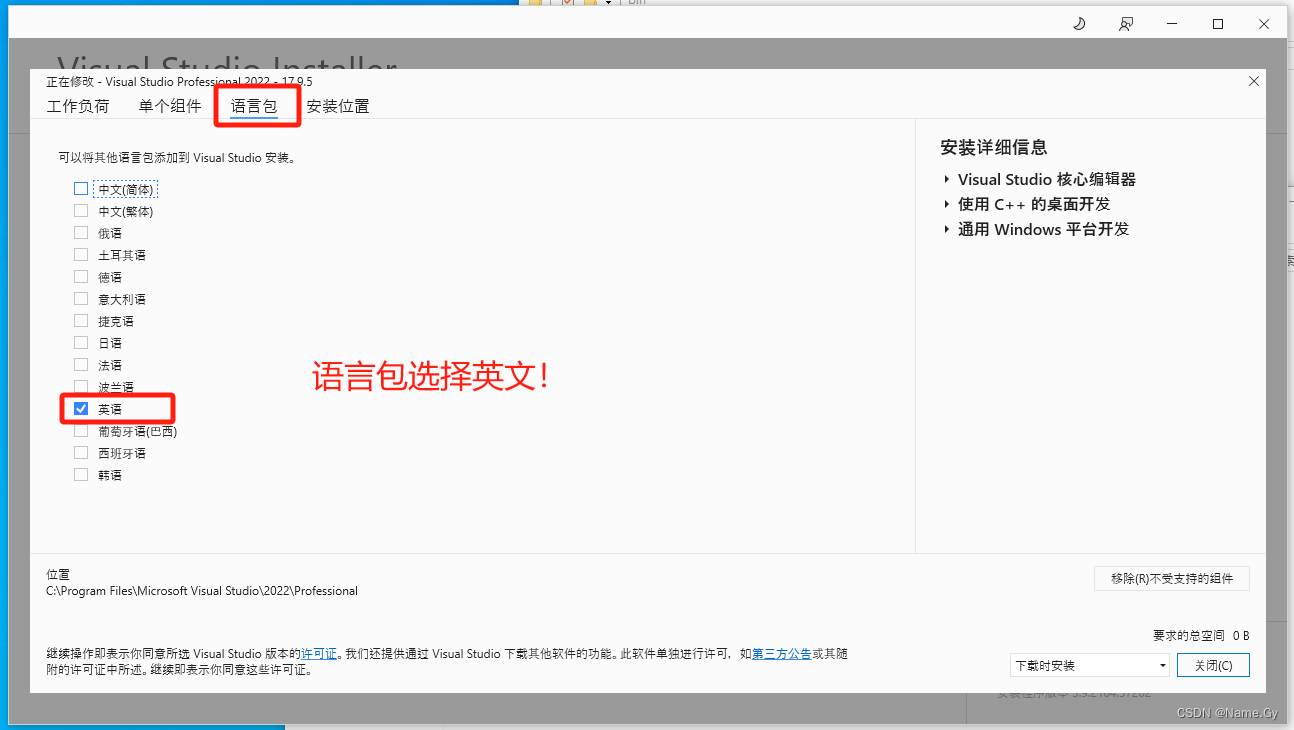The width and height of the screenshot is (1294, 730).
Task: Toggle dark theme with the moon icon
Action: (1079, 23)
